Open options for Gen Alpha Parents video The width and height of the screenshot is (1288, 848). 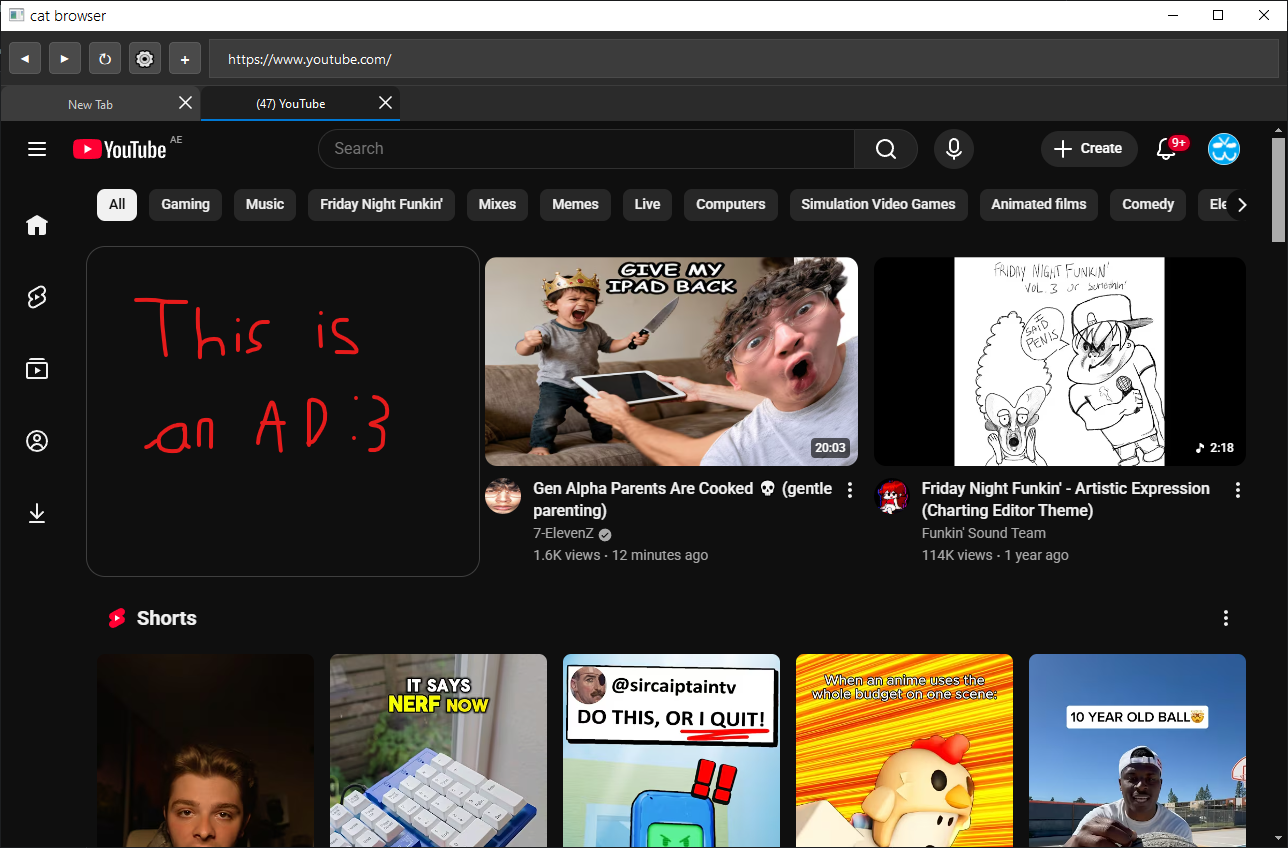[850, 490]
